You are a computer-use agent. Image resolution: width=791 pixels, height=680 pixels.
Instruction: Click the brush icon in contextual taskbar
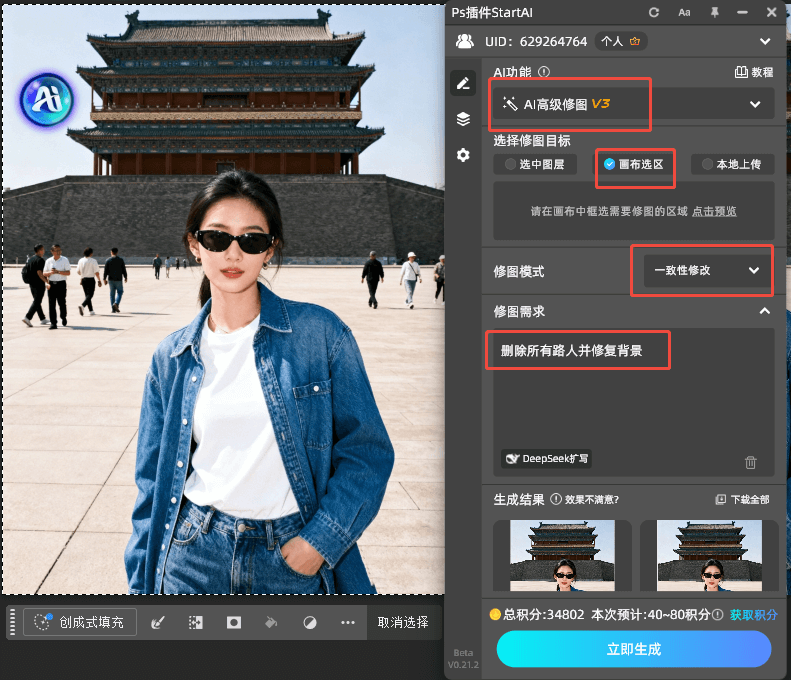[x=157, y=622]
